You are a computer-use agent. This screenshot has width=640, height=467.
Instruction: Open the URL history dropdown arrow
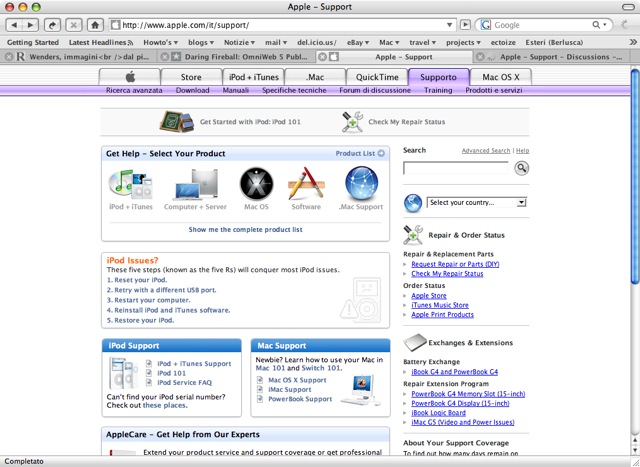click(x=449, y=25)
